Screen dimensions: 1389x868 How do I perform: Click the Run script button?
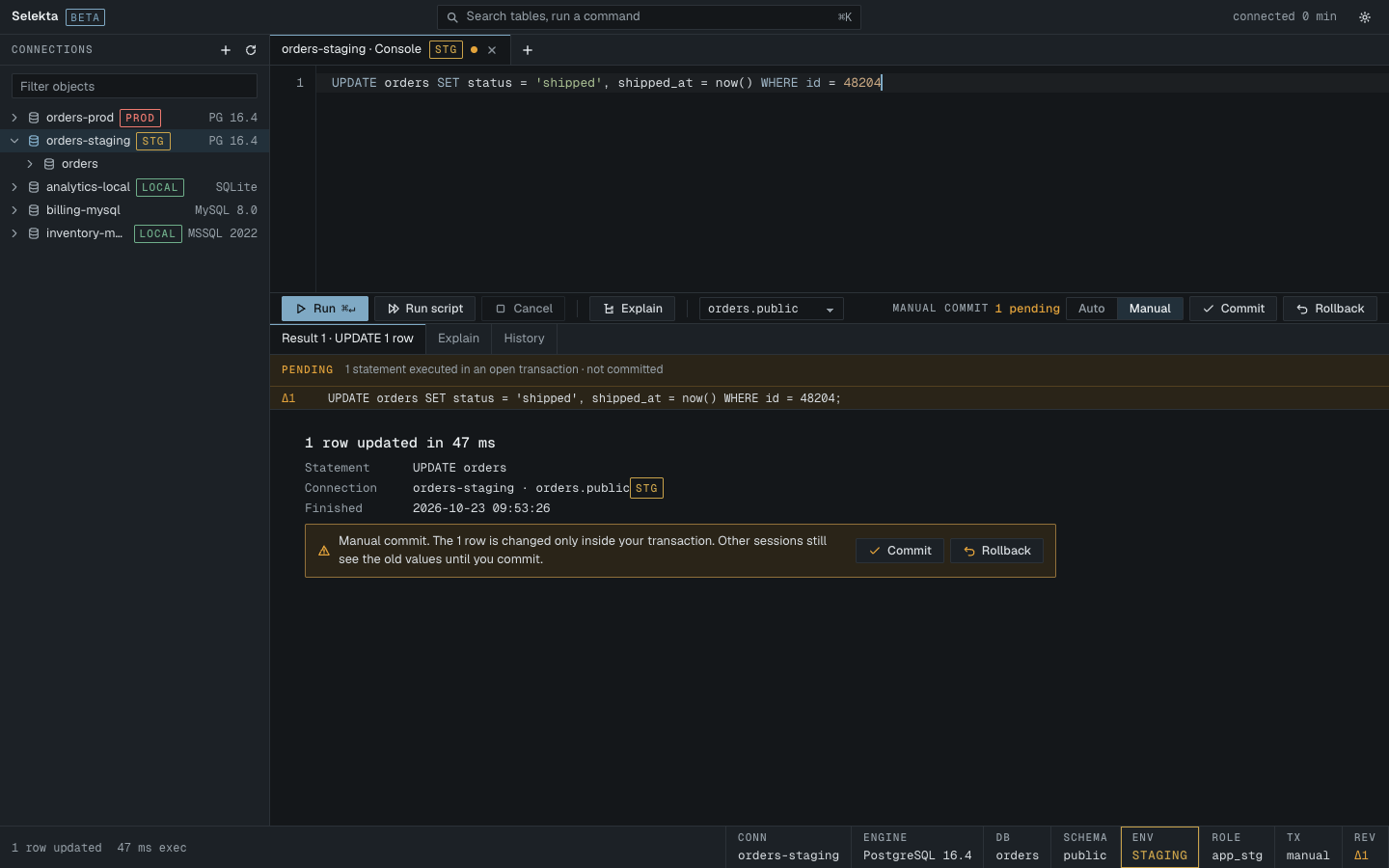point(424,309)
